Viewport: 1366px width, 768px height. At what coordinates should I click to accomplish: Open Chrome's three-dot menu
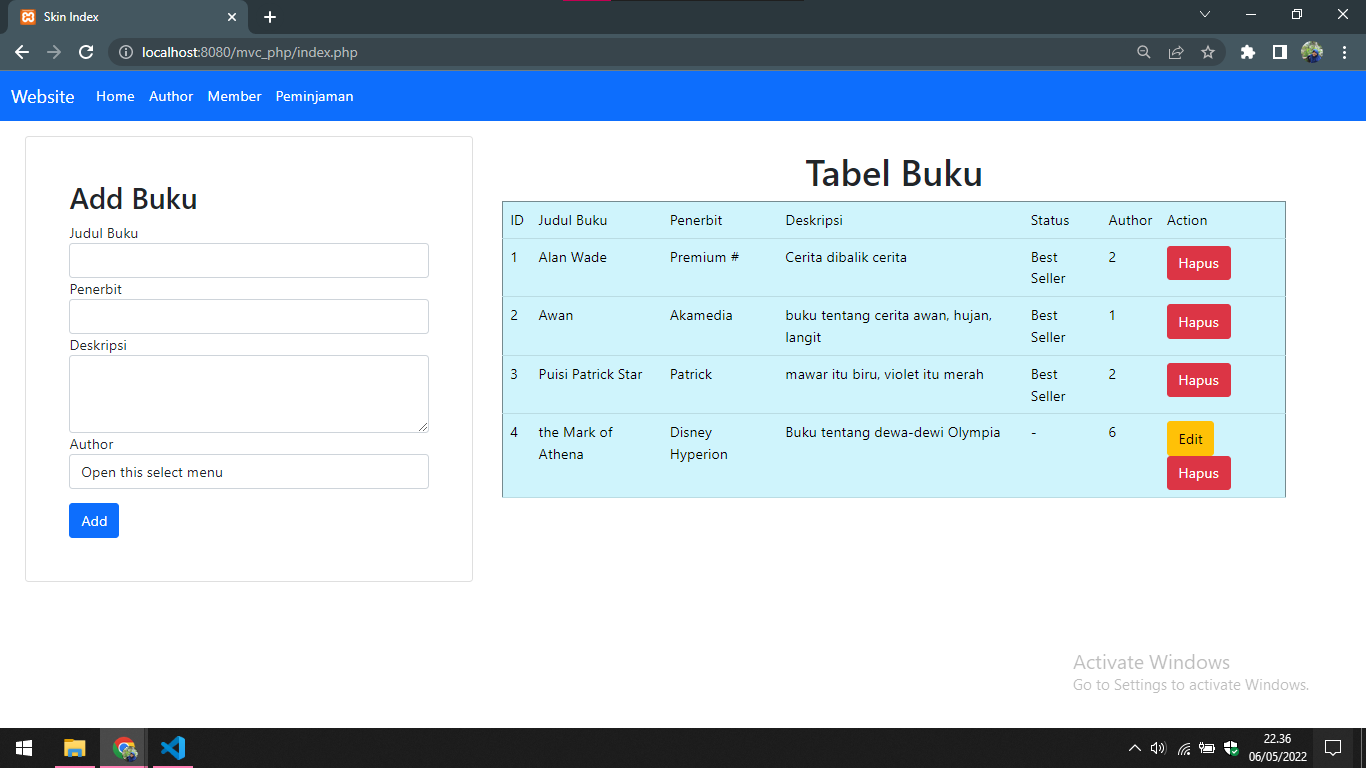point(1343,52)
